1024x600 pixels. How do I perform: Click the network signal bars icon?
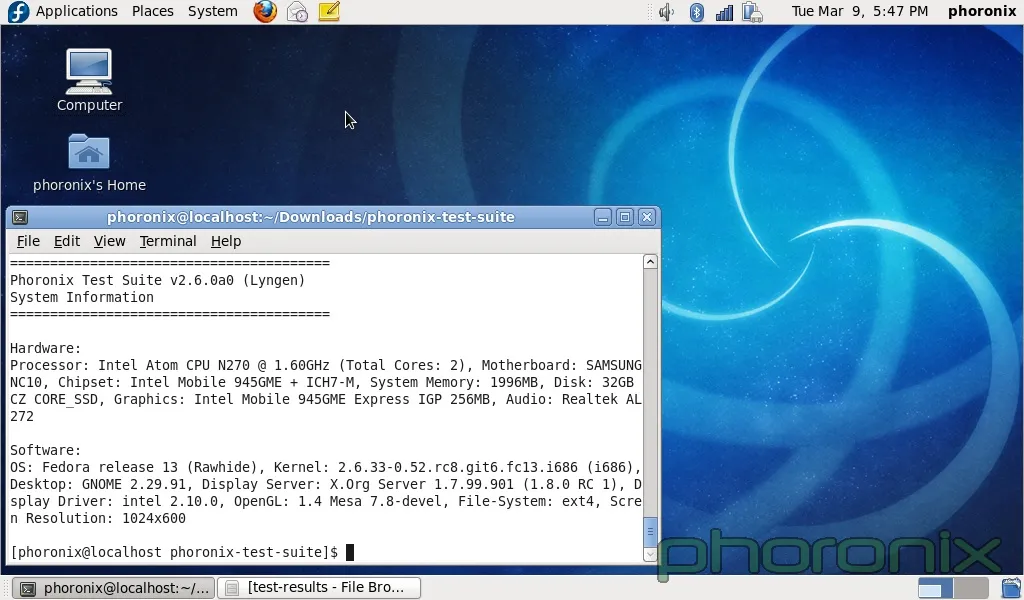click(724, 12)
